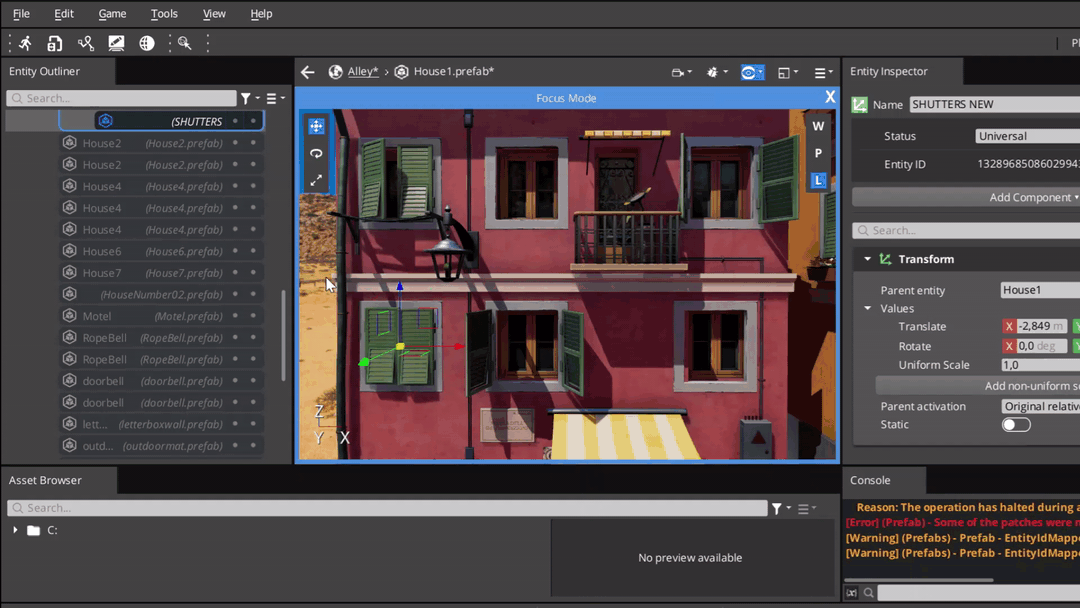The image size is (1080, 608).
Task: Click the Translate X value field
Action: point(1041,326)
